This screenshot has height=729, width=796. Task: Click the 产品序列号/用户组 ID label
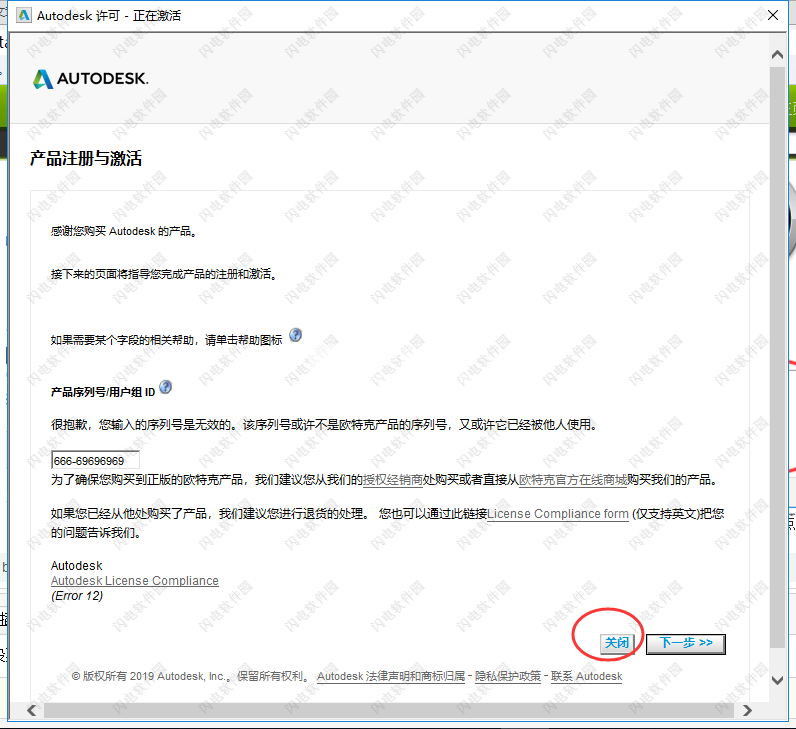pyautogui.click(x=103, y=392)
